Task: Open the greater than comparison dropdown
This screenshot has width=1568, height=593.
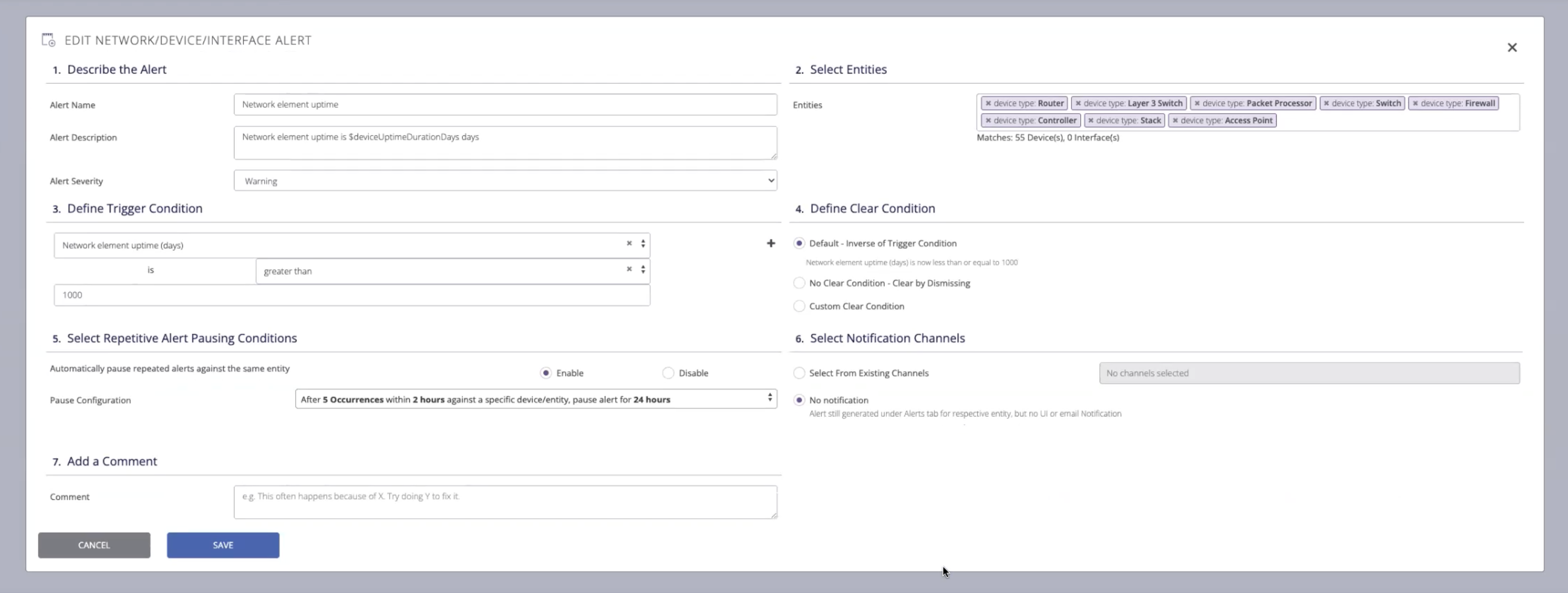Action: pos(453,271)
